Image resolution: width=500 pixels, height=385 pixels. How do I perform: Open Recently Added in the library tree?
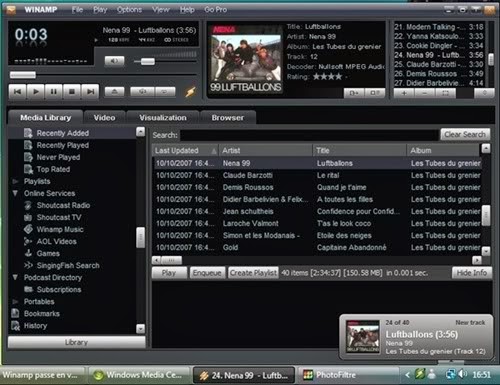[x=63, y=133]
